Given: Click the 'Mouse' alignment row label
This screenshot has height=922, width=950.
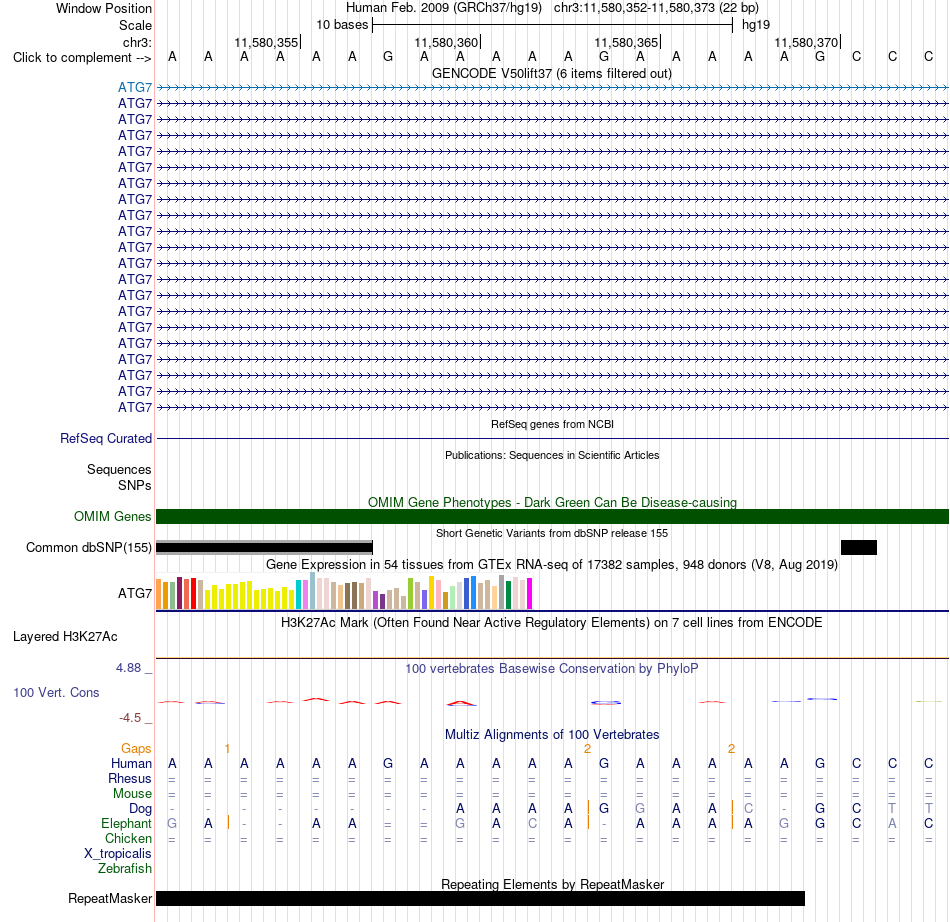Looking at the screenshot, I should pyautogui.click(x=133, y=794).
